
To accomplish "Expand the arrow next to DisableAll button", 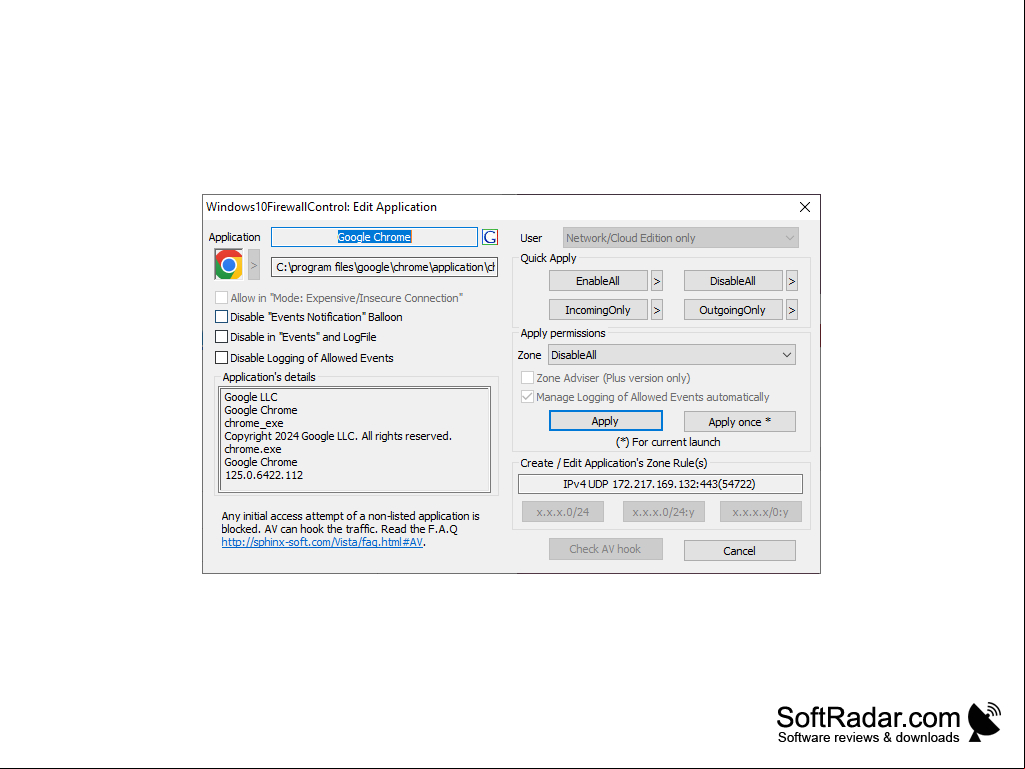I will click(792, 281).
